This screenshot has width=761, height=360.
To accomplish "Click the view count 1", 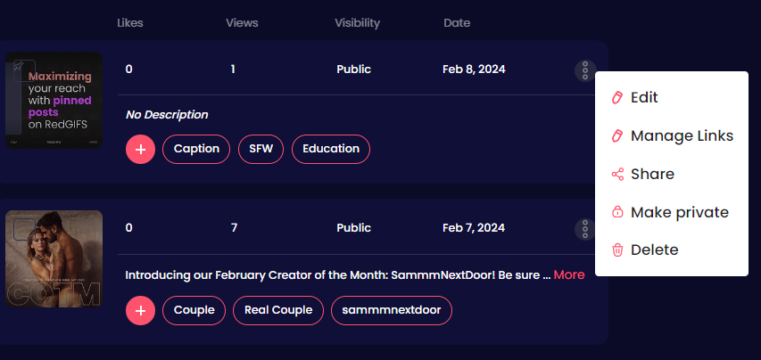I will pos(233,69).
